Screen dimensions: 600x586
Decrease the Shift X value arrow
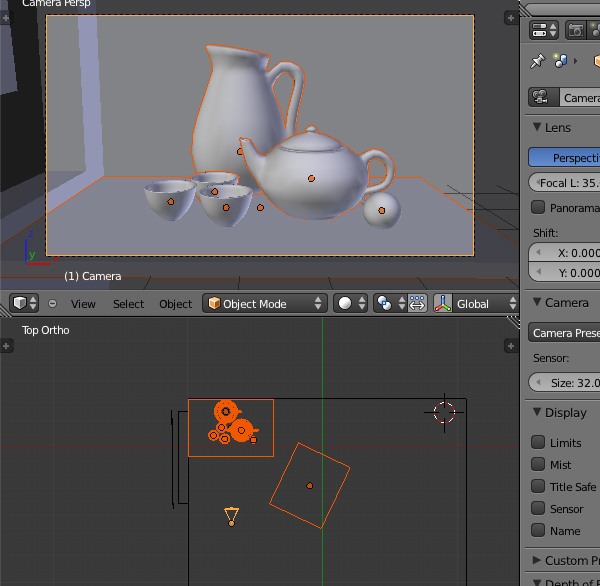[x=539, y=252]
